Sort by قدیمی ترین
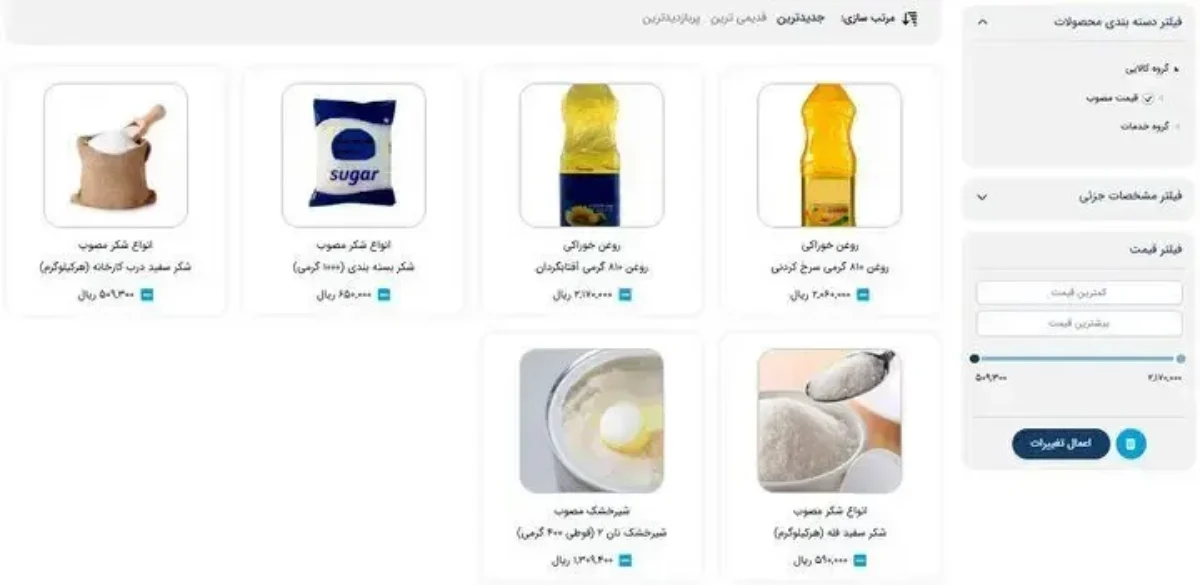Viewport: 1200px width, 585px height. (738, 19)
